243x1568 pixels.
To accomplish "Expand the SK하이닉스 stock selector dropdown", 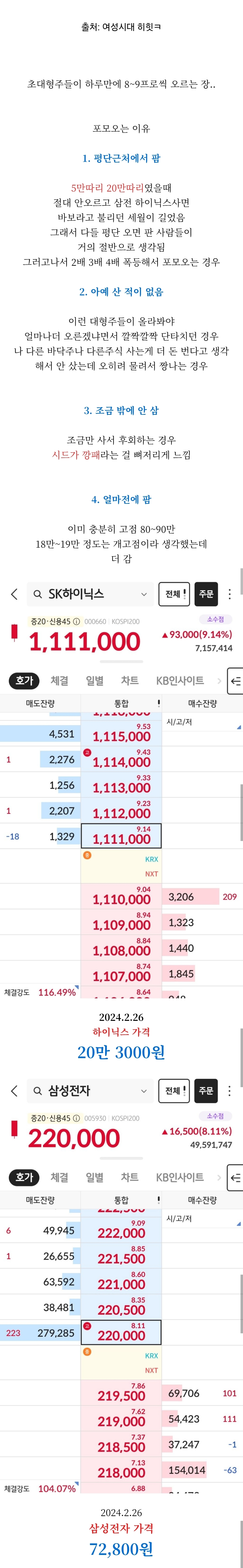I will click(x=144, y=594).
